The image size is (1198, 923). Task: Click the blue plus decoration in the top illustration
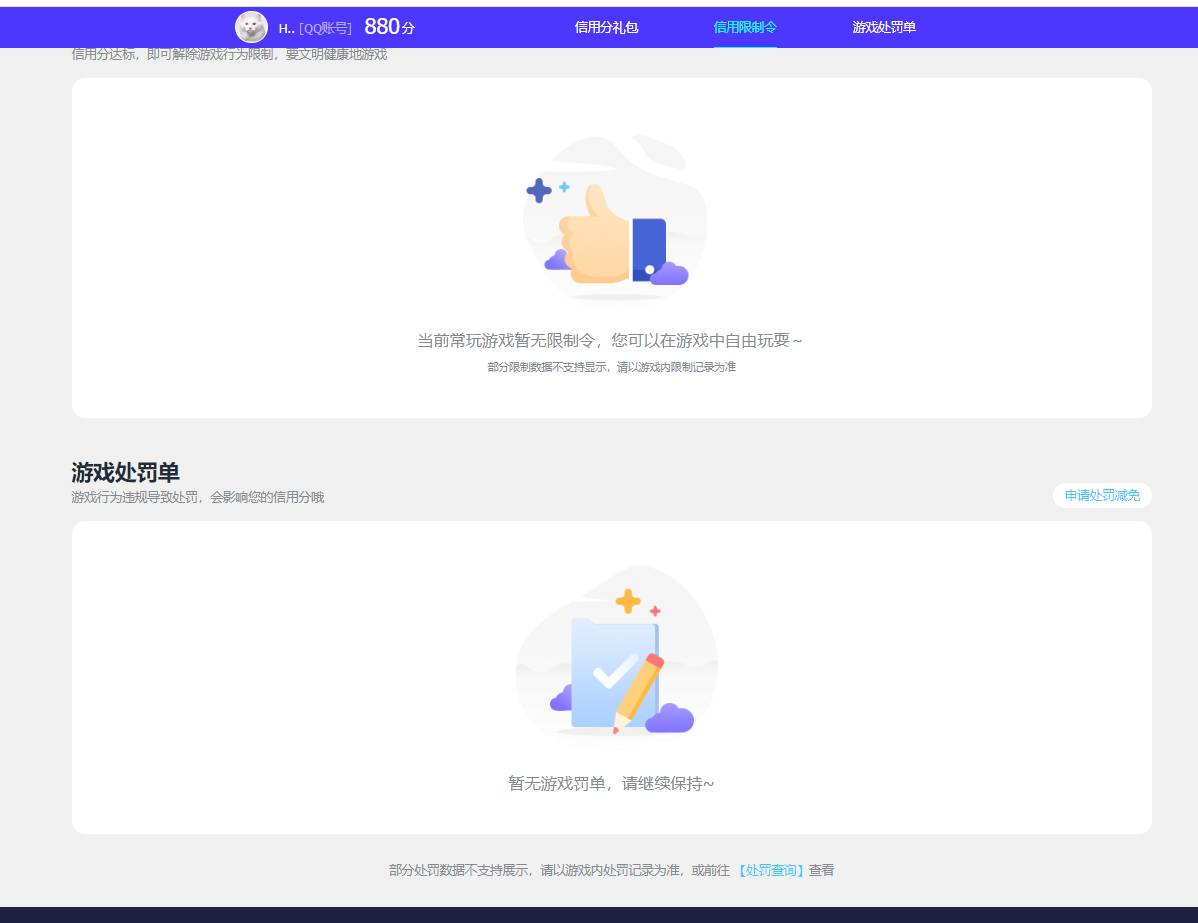pyautogui.click(x=537, y=188)
